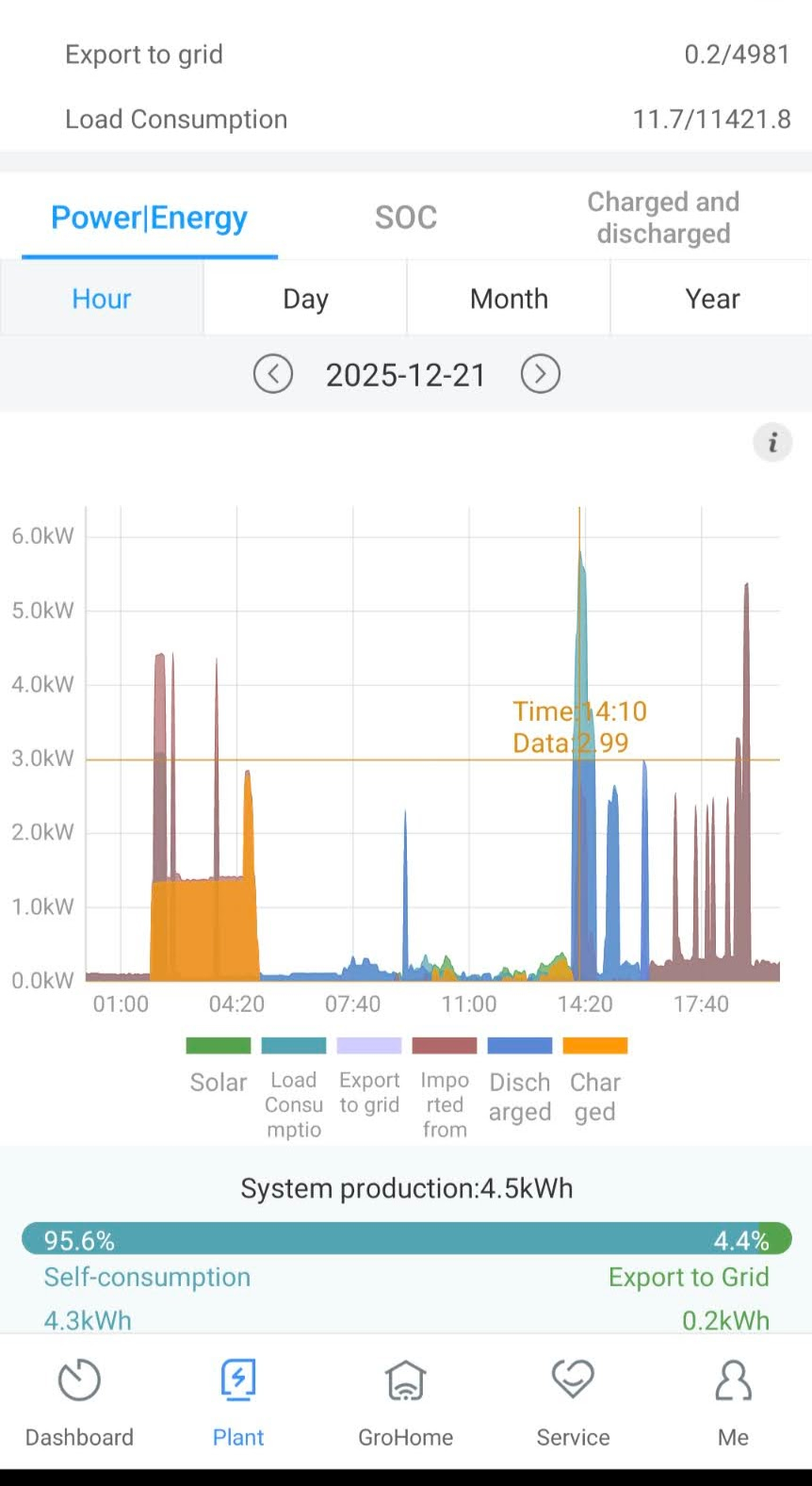Open the Me profile icon
Image resolution: width=812 pixels, height=1486 pixels.
(733, 1381)
